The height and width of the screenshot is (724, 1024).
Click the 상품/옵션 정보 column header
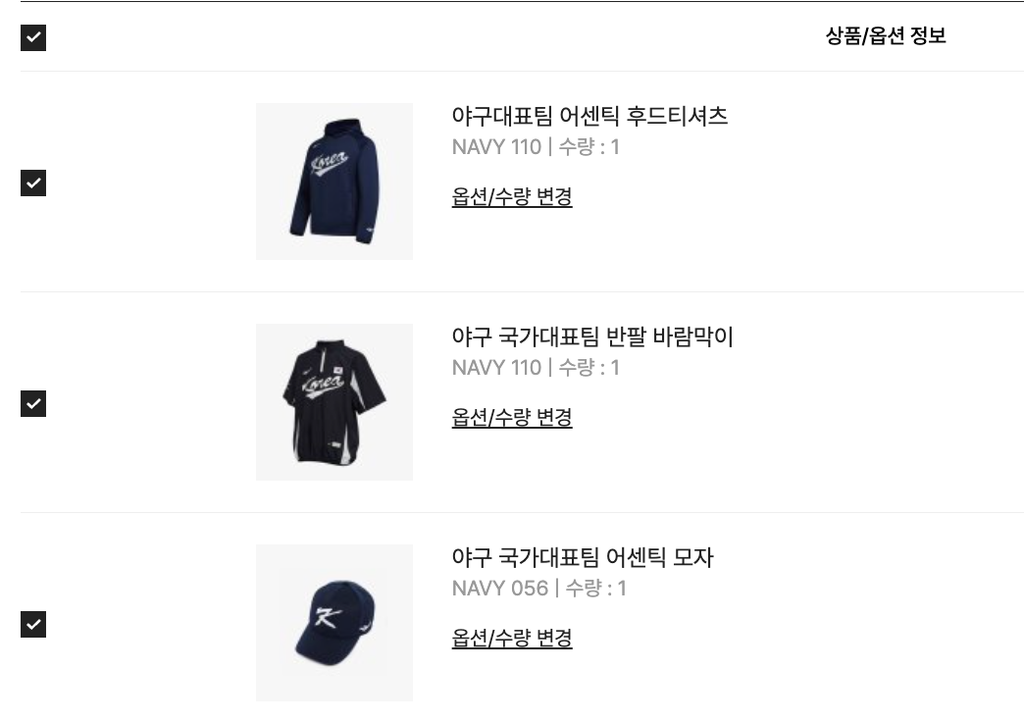885,37
